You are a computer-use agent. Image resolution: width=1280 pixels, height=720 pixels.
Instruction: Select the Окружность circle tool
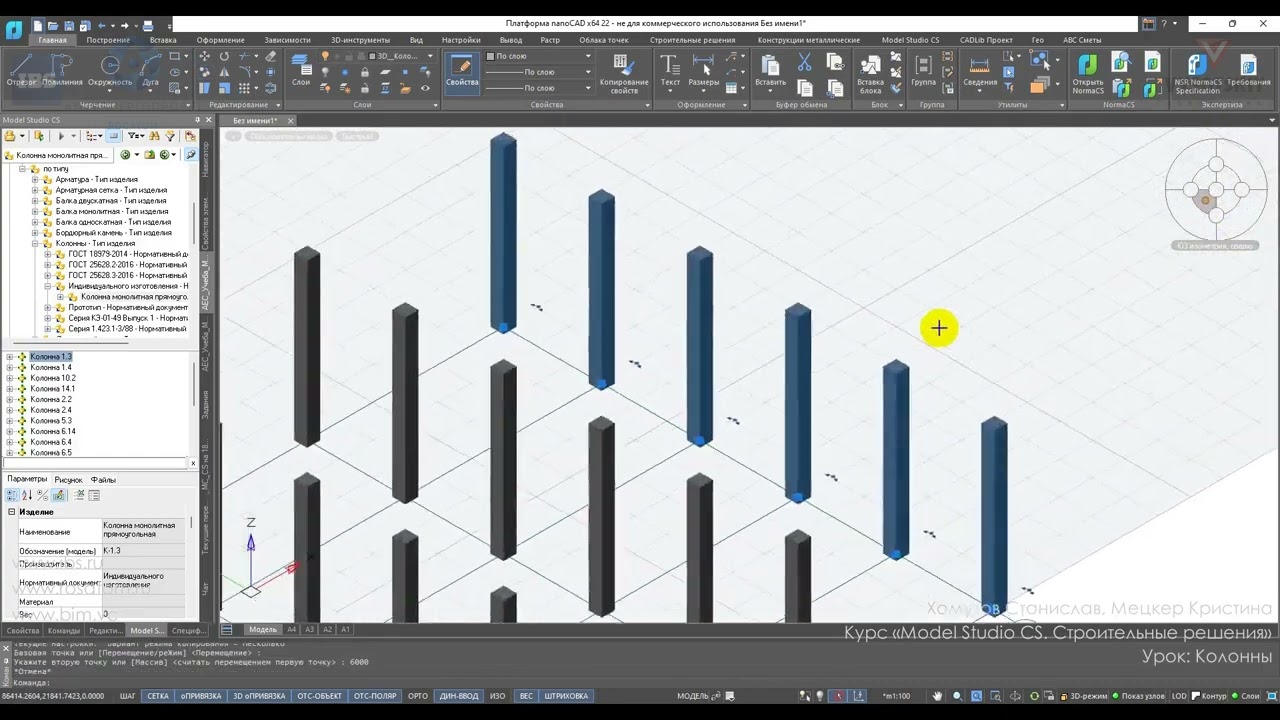coord(110,71)
